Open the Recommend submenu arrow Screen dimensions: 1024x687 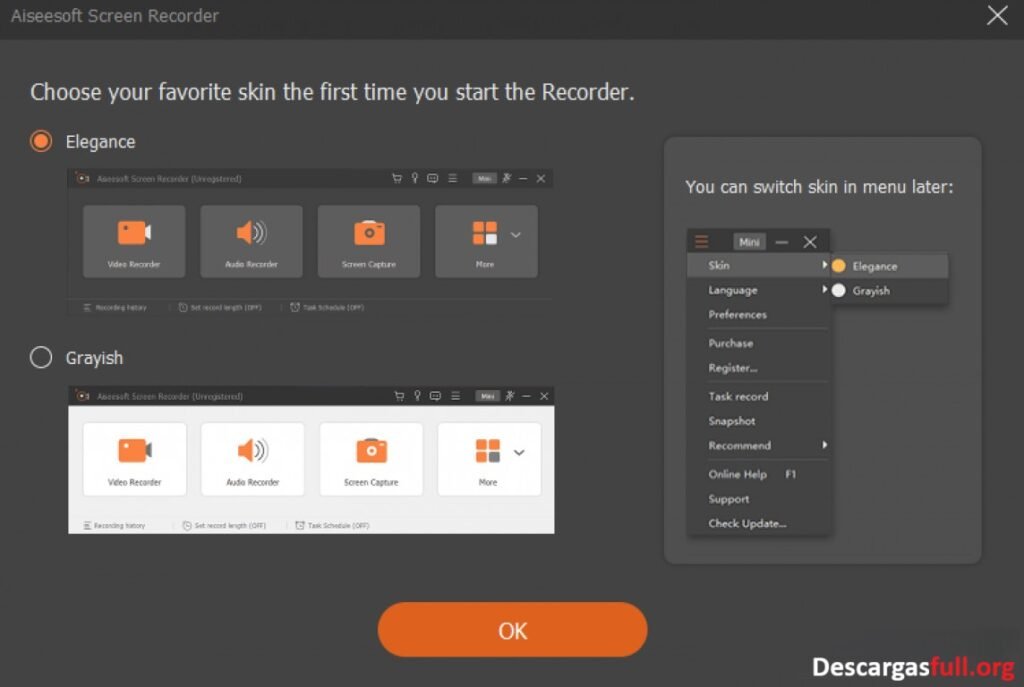(x=825, y=445)
